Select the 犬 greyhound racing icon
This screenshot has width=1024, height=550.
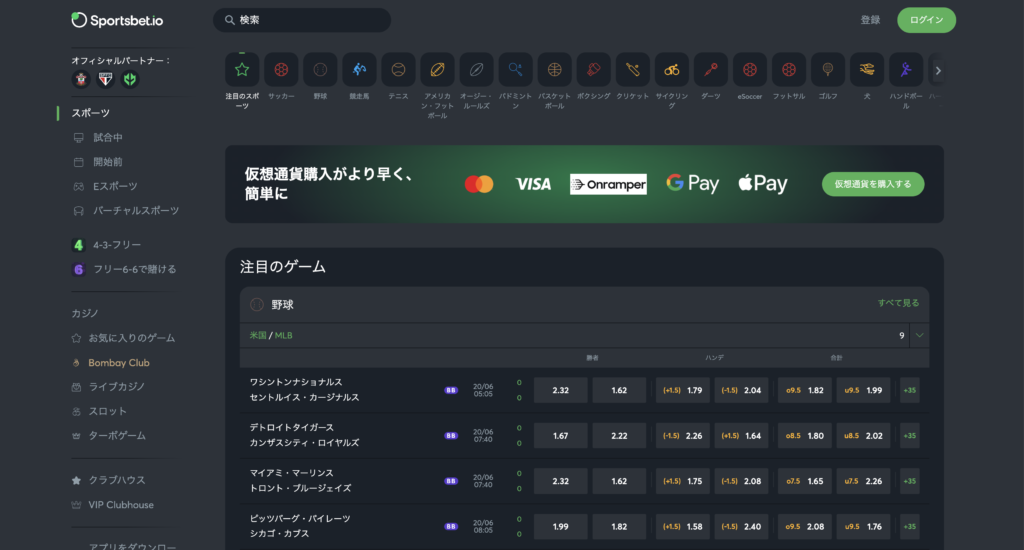click(x=867, y=69)
